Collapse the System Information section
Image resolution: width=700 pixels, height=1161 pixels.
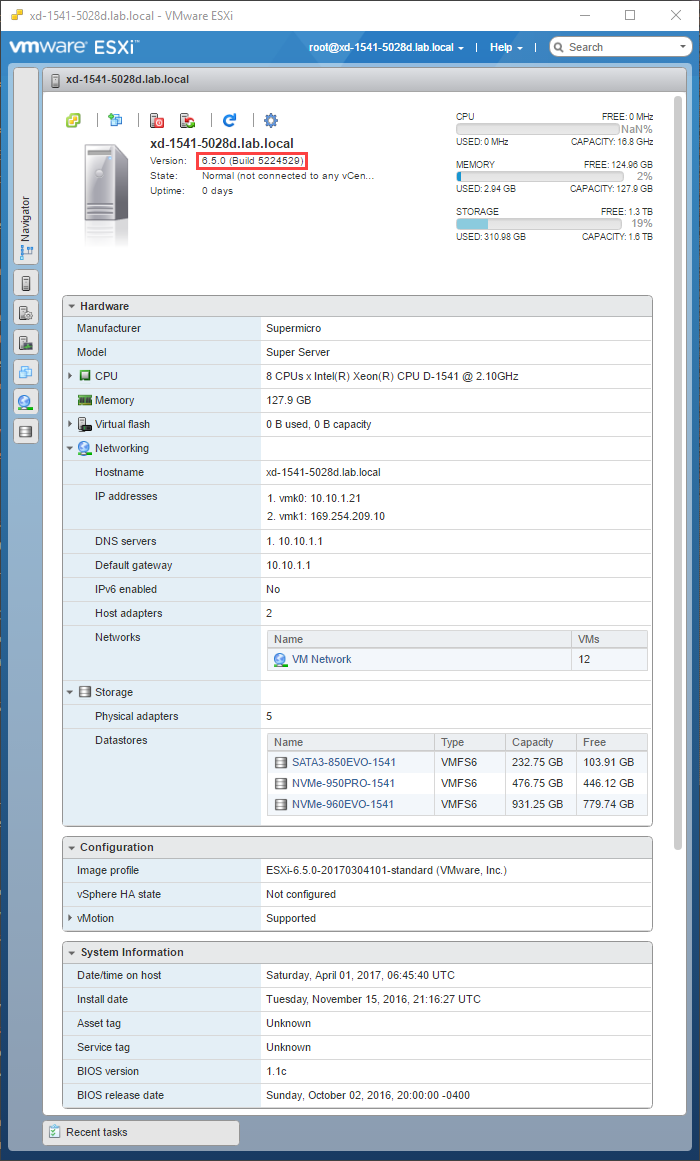coord(72,952)
